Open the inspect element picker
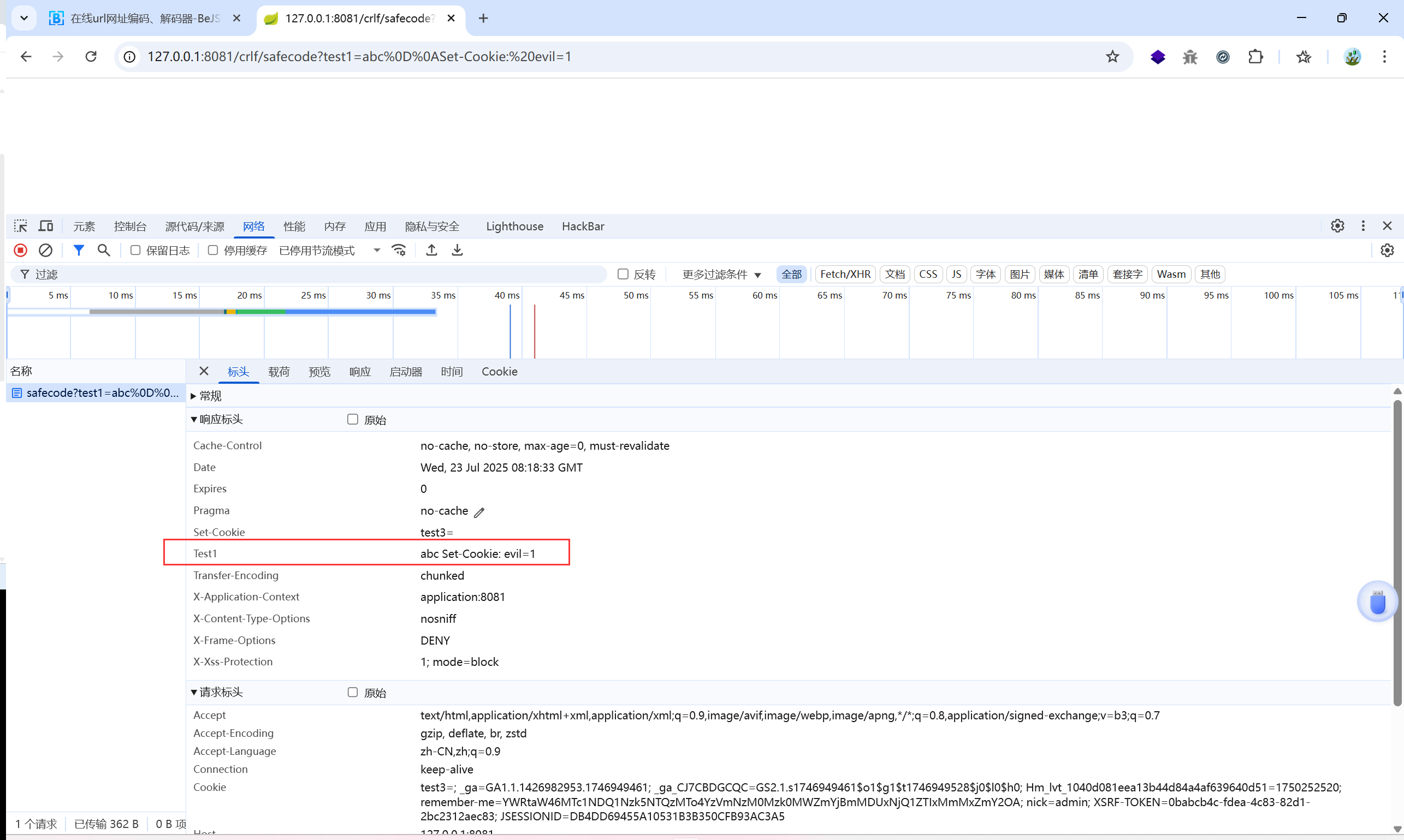The height and width of the screenshot is (840, 1404). (x=20, y=227)
